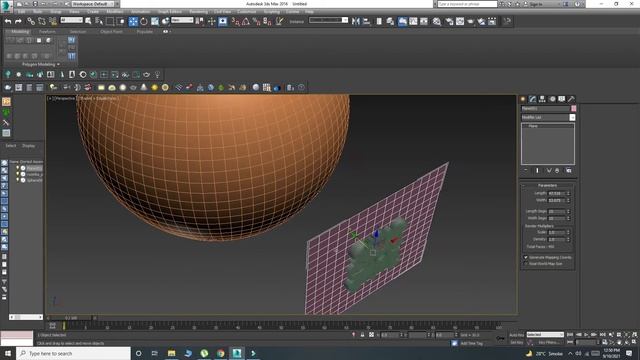Open the reference coordinate system View dropdown

(x=182, y=20)
